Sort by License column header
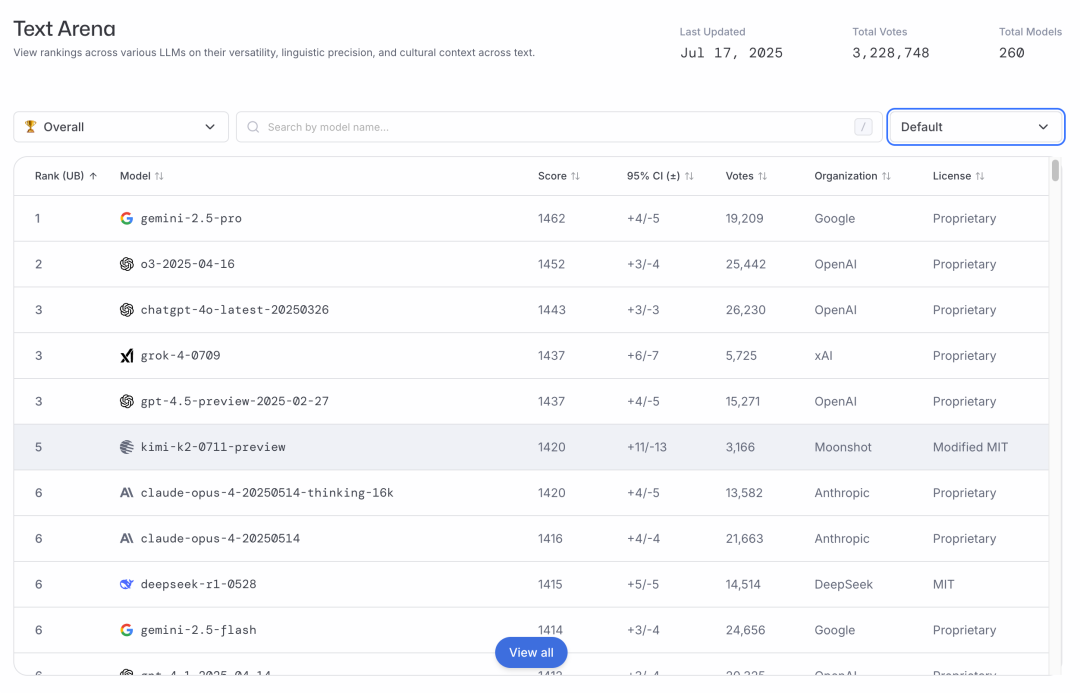Image resolution: width=1080 pixels, height=693 pixels. [x=958, y=176]
